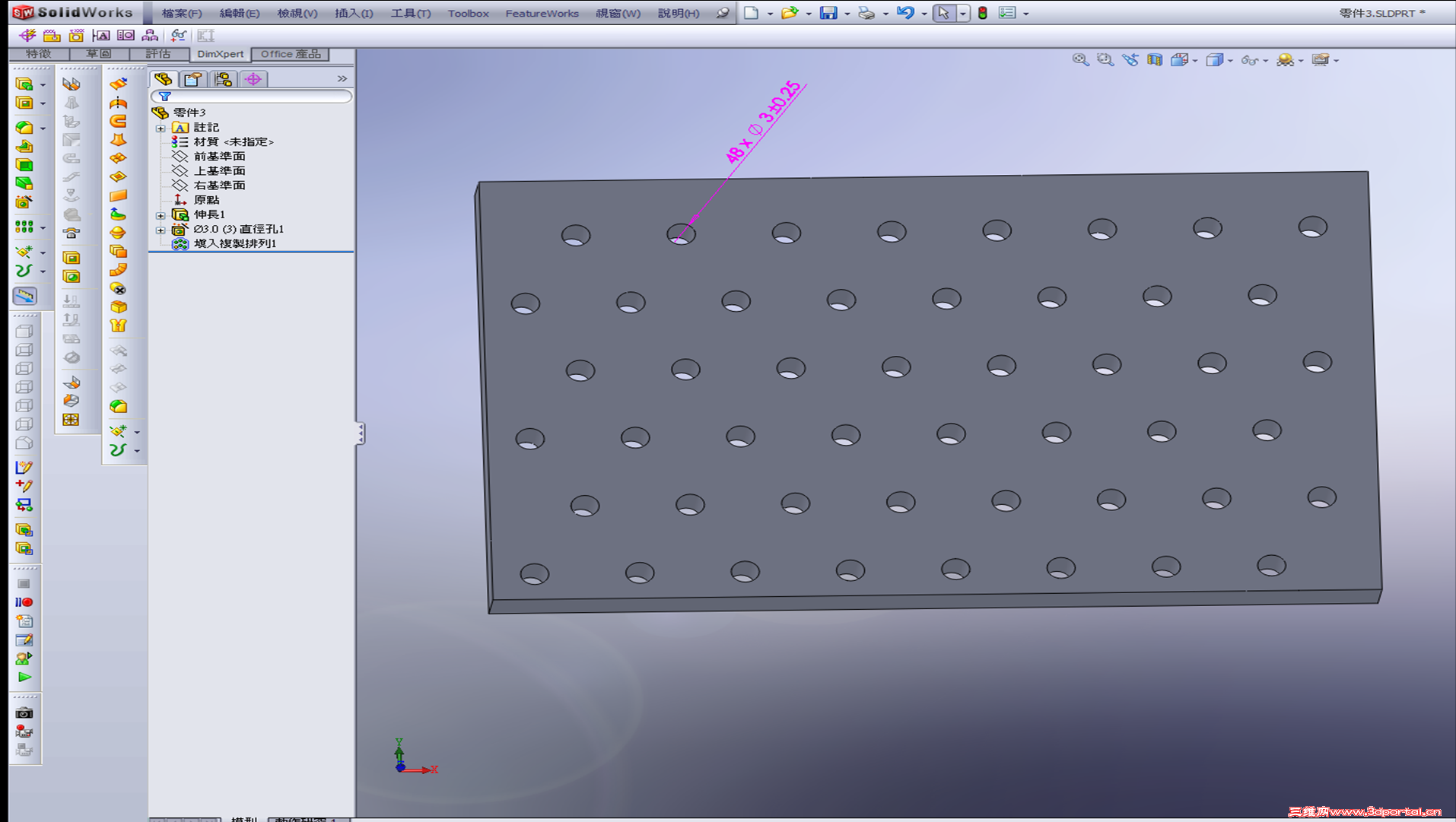This screenshot has width=1456, height=822.
Task: Open the 工具(T) menu
Action: tap(411, 13)
